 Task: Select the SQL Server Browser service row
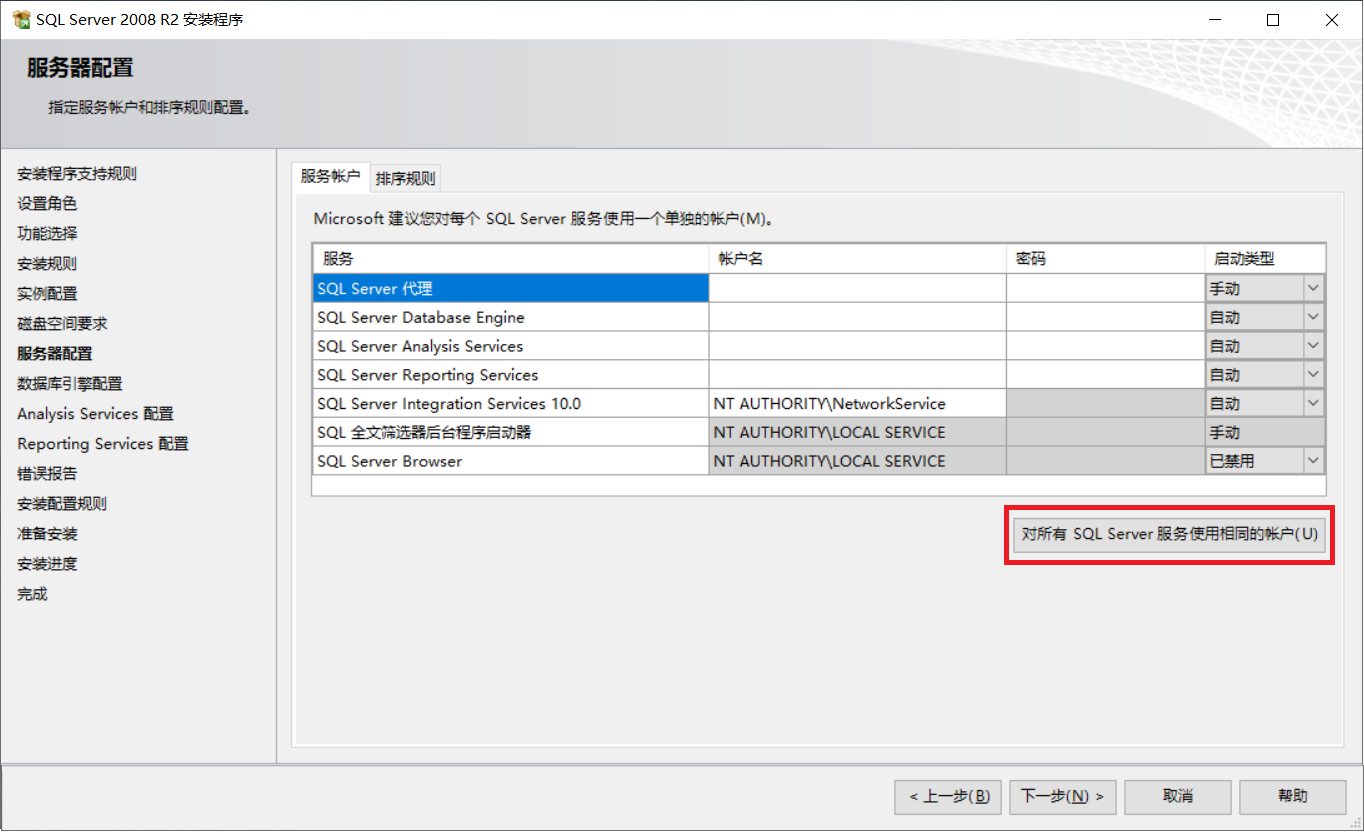[511, 461]
